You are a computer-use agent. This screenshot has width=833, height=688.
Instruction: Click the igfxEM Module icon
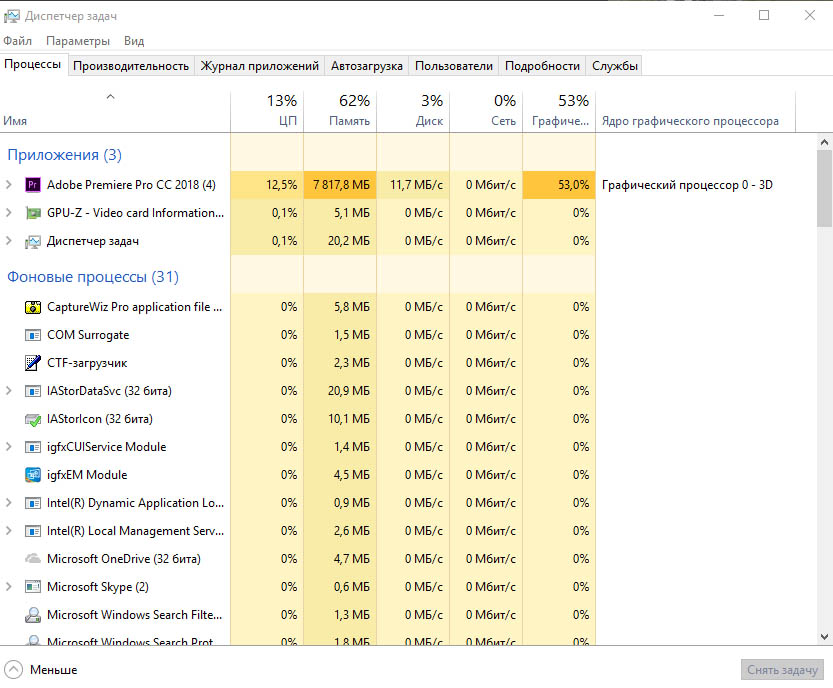pyautogui.click(x=33, y=475)
